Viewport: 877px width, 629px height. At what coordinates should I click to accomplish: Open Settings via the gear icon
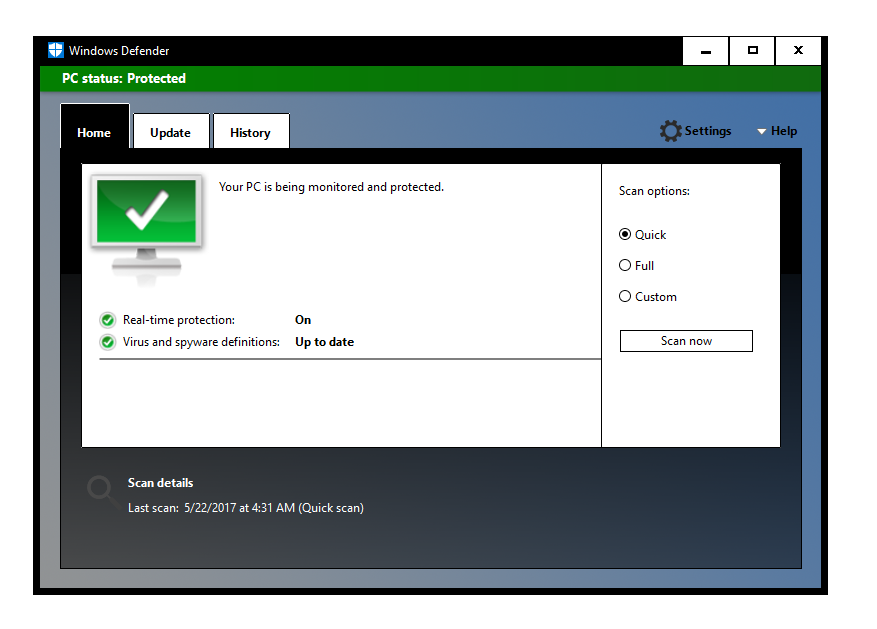[x=670, y=130]
